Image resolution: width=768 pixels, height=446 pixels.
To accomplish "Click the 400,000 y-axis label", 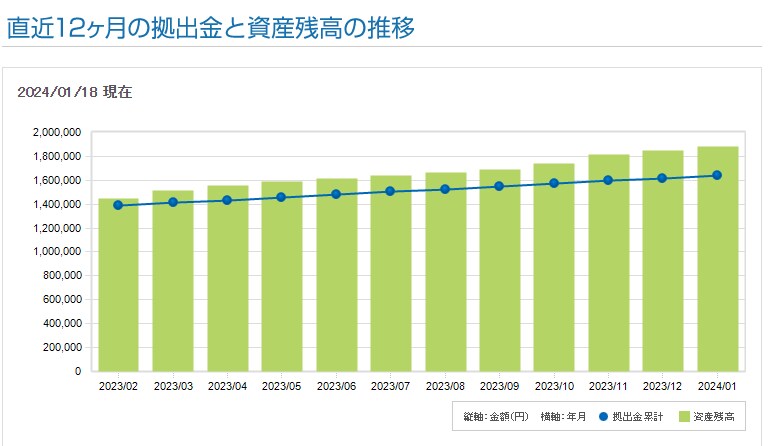I will 62,324.
